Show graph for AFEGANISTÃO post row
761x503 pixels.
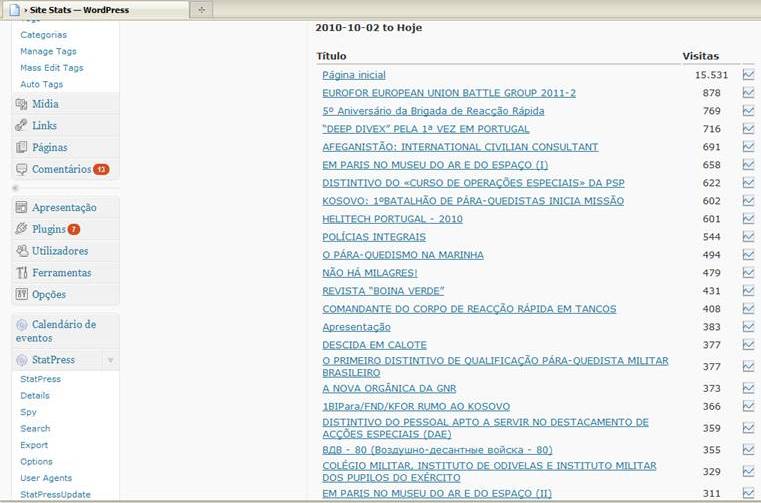pyautogui.click(x=748, y=147)
